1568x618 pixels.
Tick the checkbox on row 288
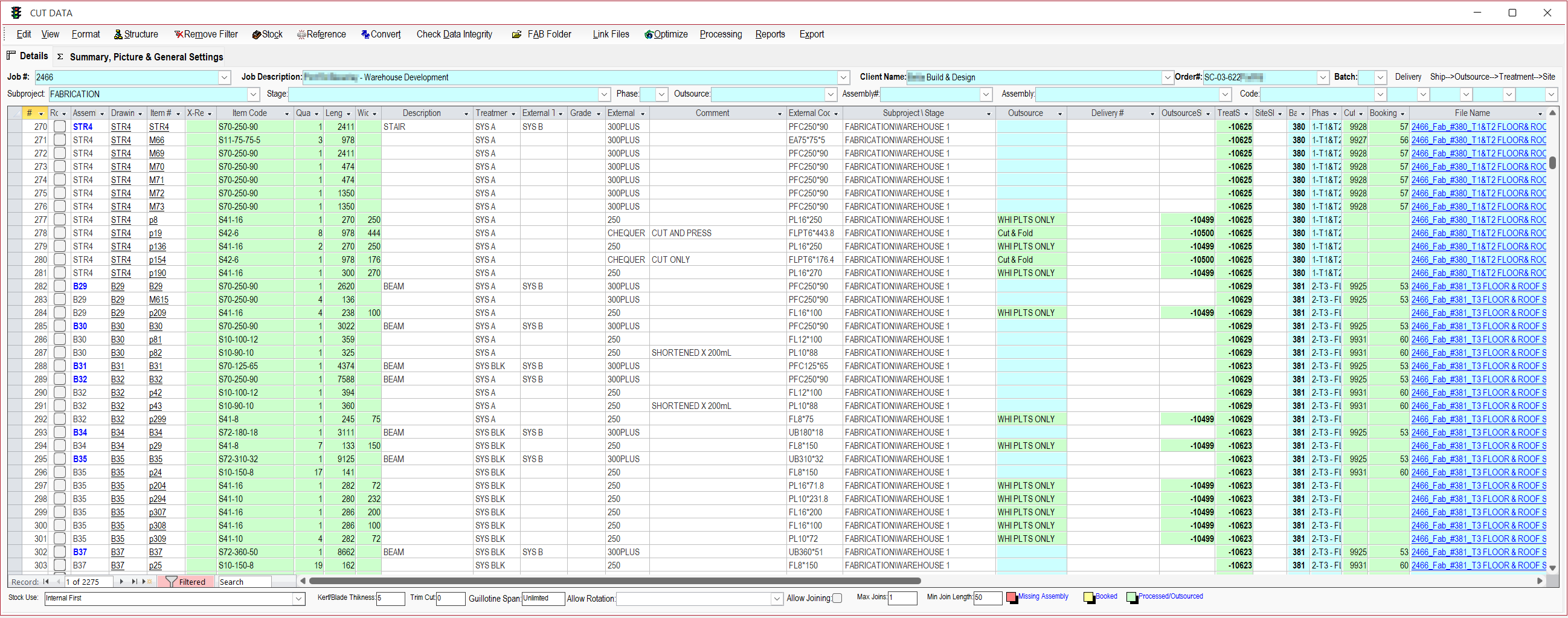60,366
